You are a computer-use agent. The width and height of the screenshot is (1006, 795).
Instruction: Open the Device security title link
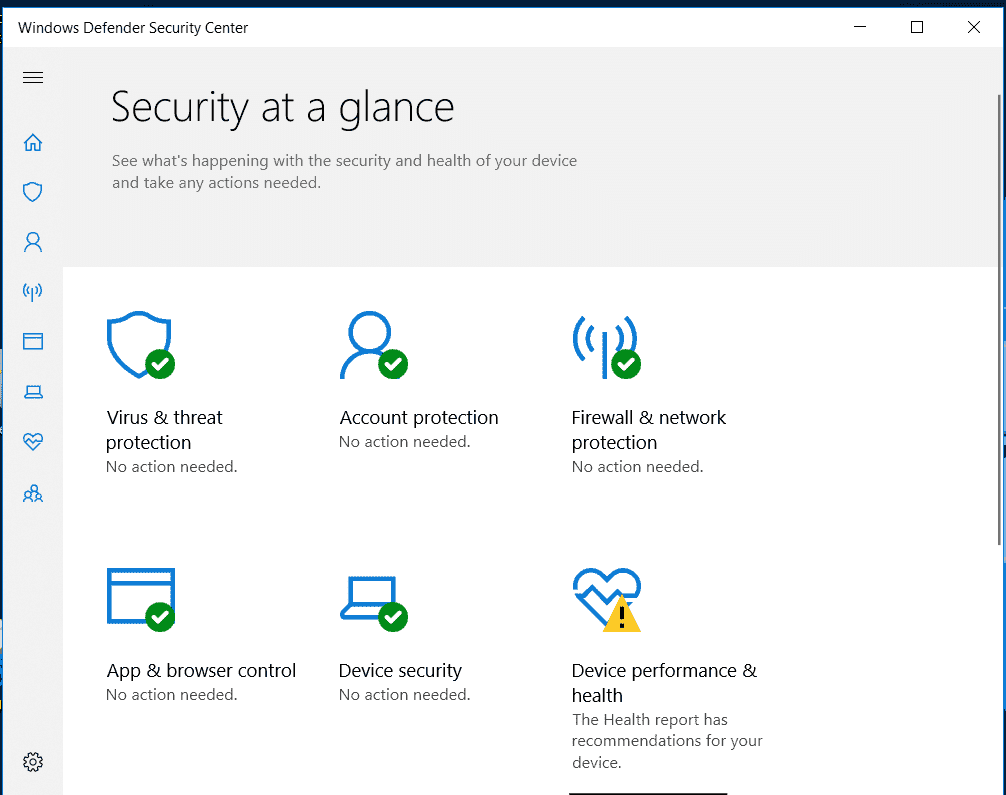click(400, 671)
